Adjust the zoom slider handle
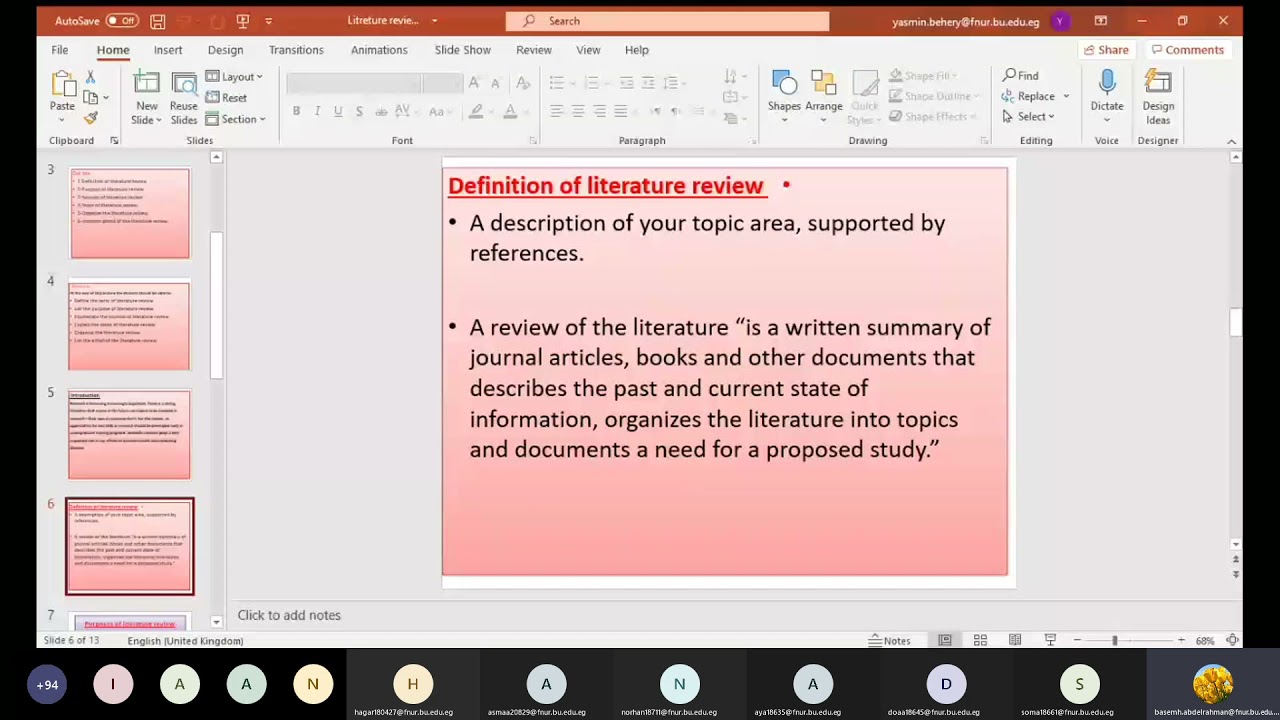The height and width of the screenshot is (720, 1280). [1114, 640]
